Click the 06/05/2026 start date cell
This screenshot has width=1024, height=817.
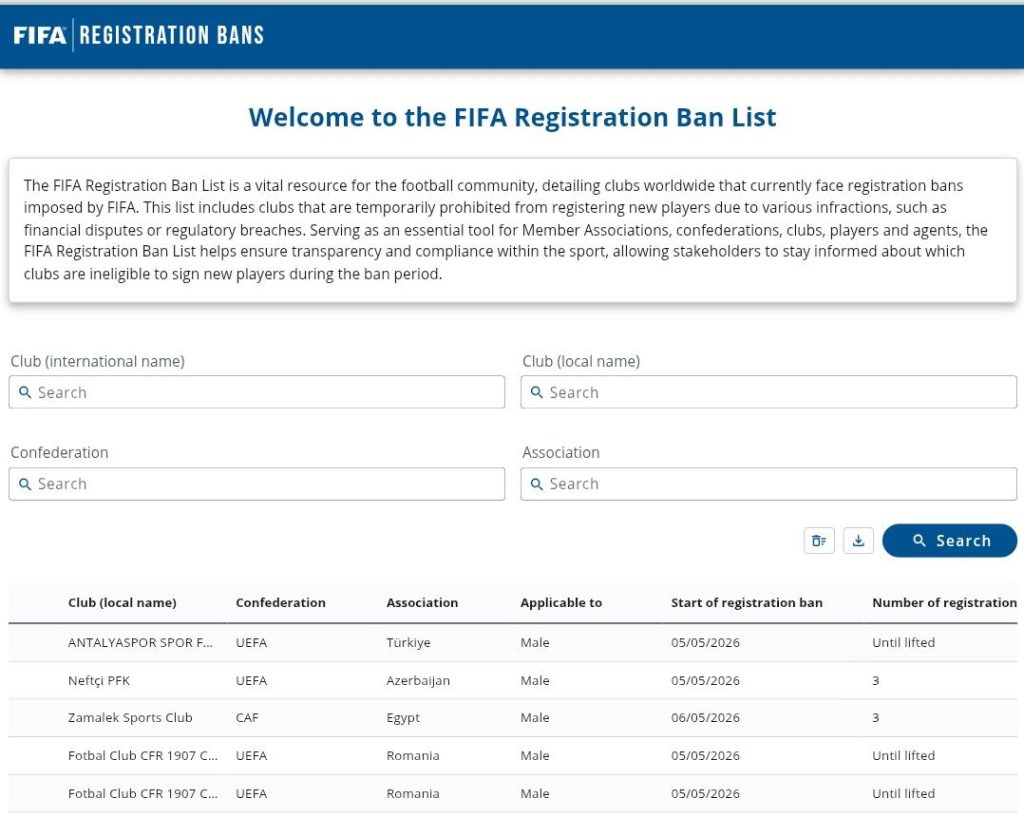pyautogui.click(x=705, y=718)
